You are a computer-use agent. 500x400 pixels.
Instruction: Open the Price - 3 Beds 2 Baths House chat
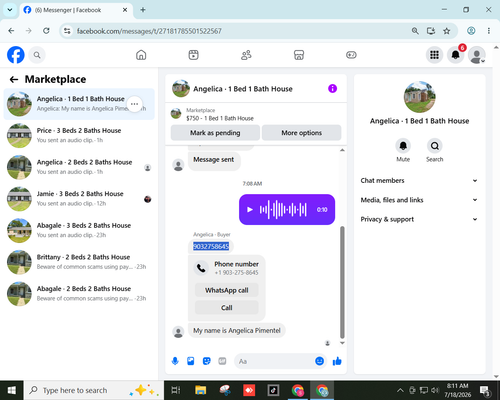coord(79,135)
